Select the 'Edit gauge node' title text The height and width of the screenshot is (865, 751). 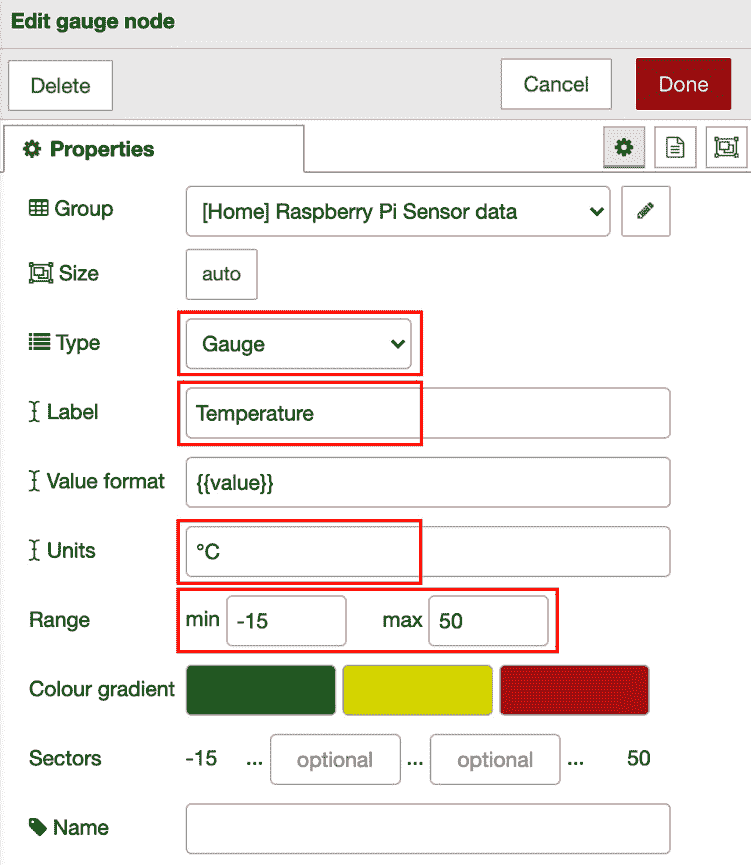click(x=93, y=22)
